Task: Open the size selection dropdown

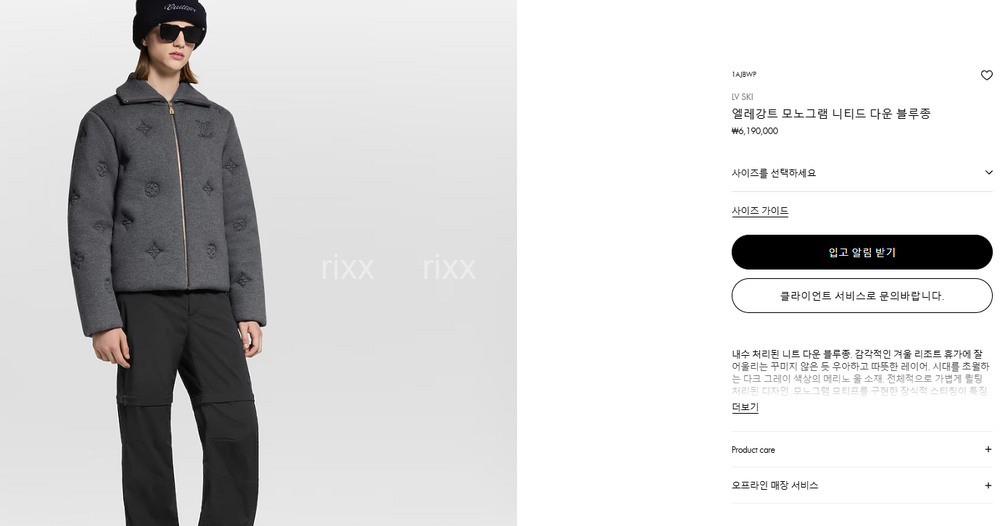Action: click(x=862, y=173)
